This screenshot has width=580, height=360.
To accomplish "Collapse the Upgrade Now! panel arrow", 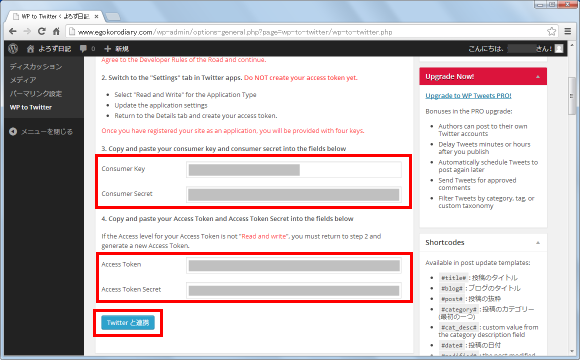I will click(x=538, y=77).
